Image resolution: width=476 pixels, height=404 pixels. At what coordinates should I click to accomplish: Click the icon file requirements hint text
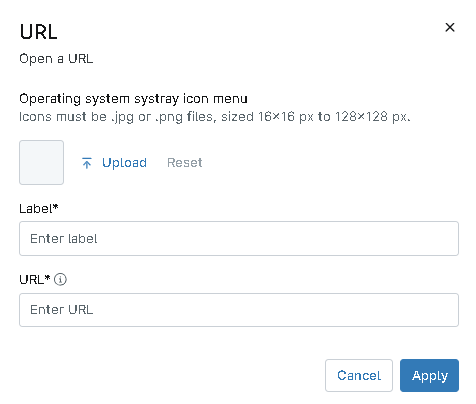[x=215, y=117]
